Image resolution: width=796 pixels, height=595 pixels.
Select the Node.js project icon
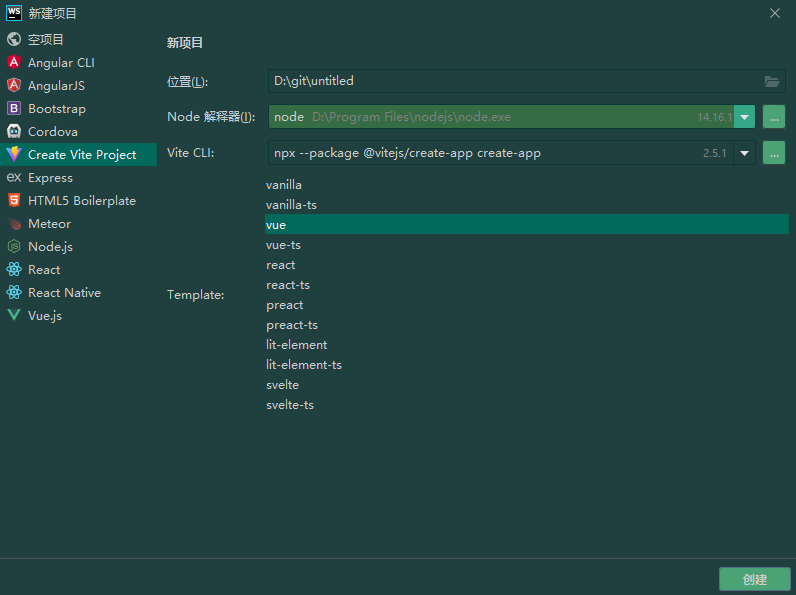pyautogui.click(x=14, y=247)
